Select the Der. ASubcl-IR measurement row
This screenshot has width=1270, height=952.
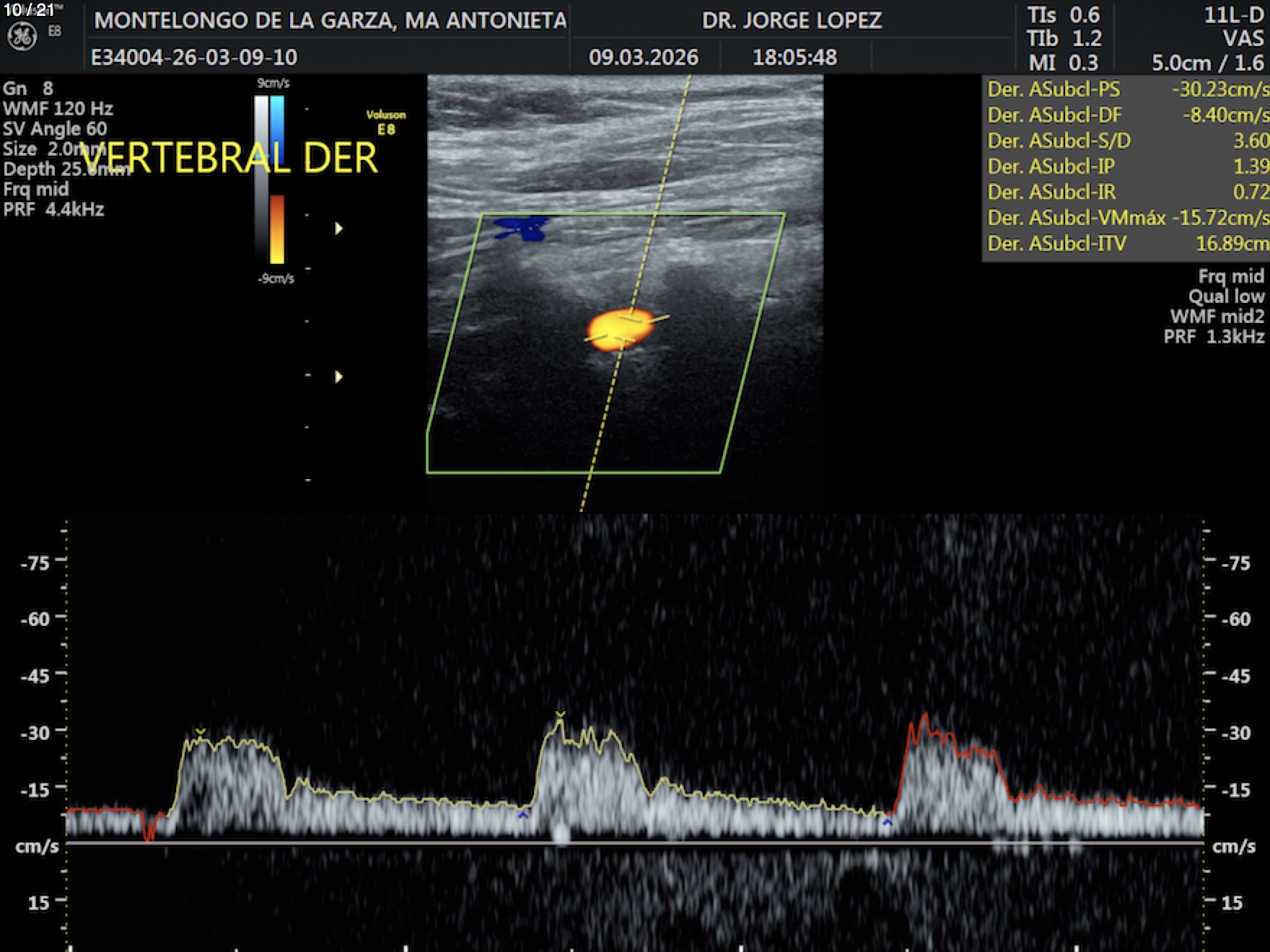[1126, 192]
